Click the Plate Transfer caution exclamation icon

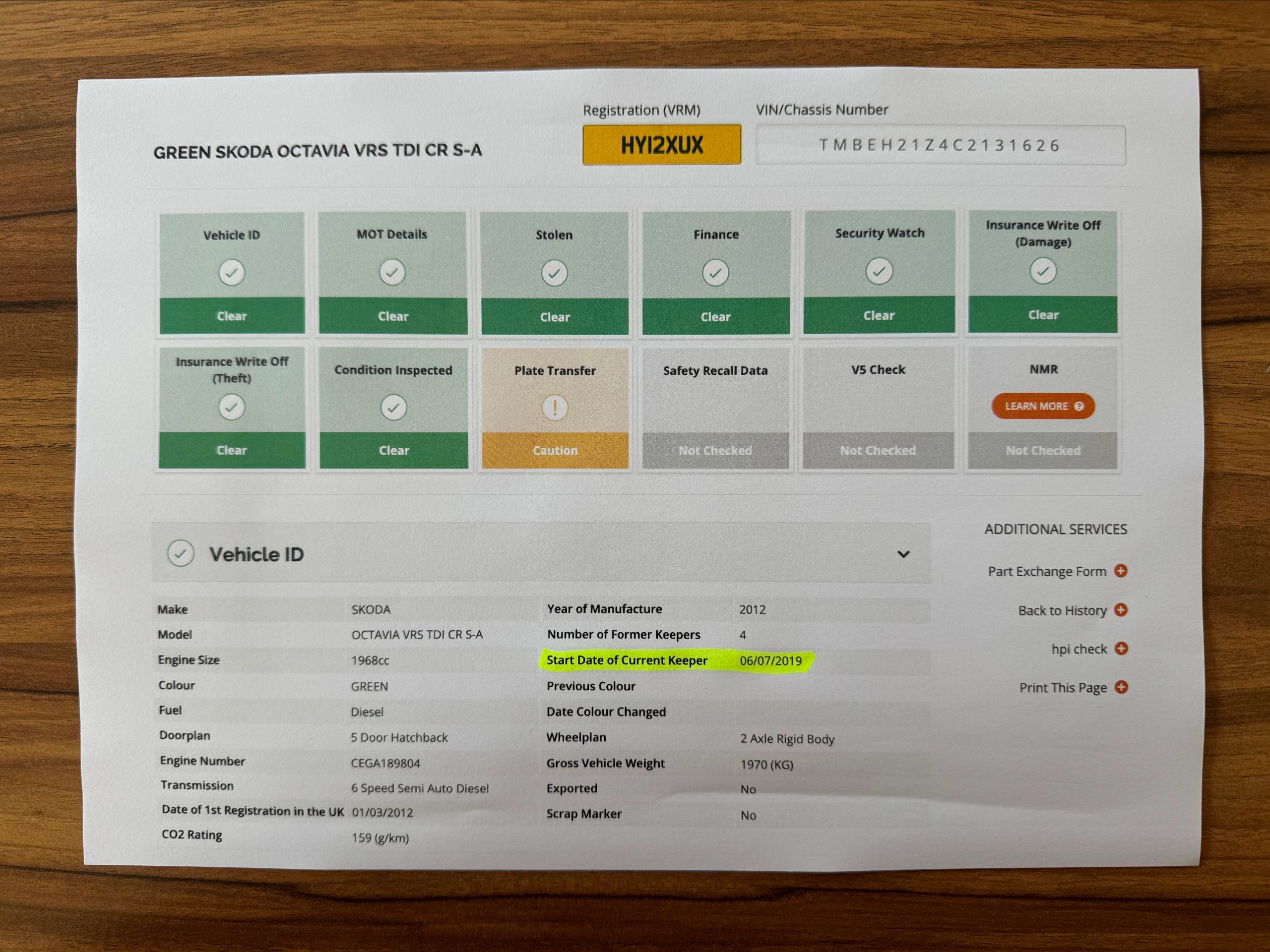point(555,408)
